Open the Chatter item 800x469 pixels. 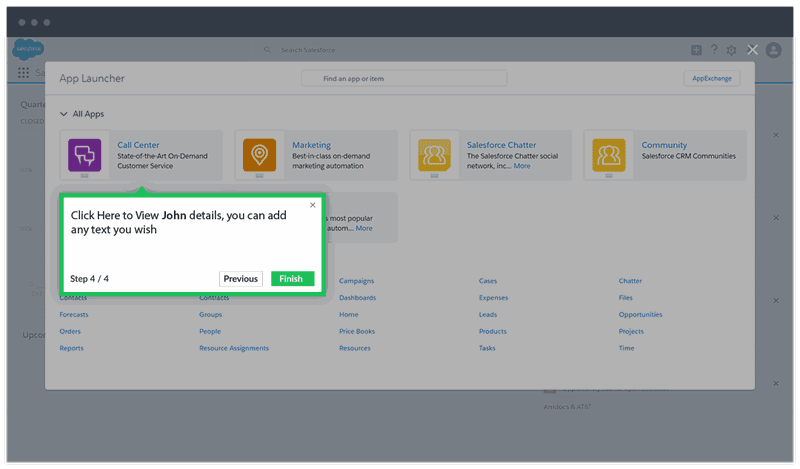click(x=630, y=281)
